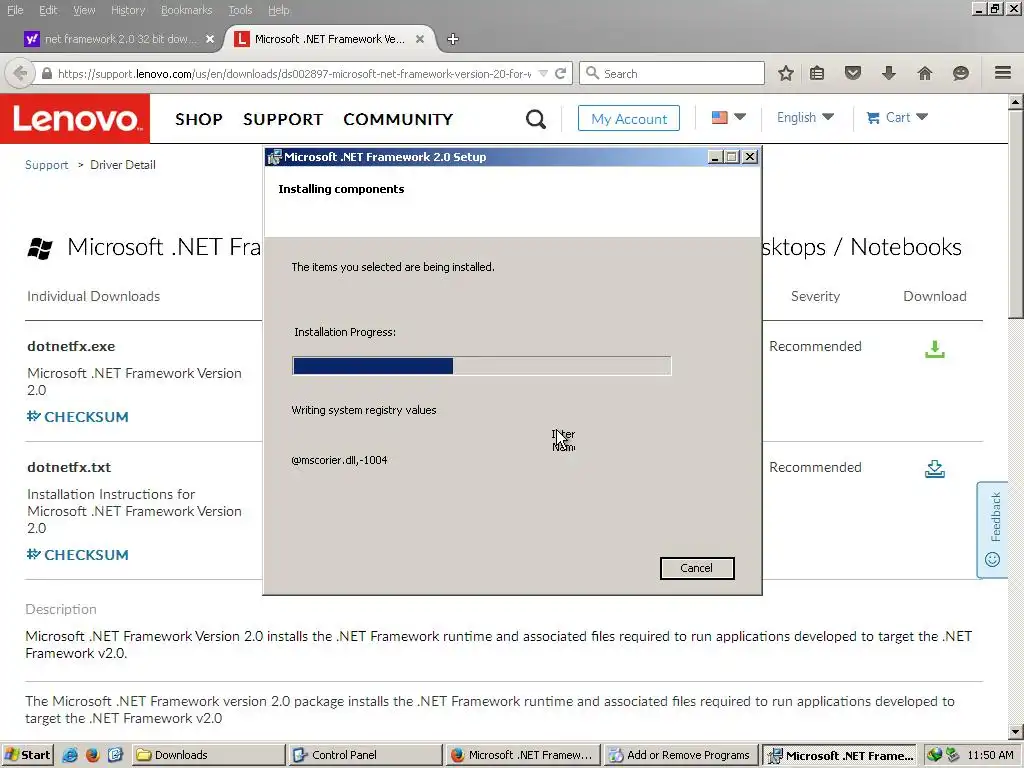Follow the Support breadcrumb link
The height and width of the screenshot is (768, 1024).
pos(46,165)
